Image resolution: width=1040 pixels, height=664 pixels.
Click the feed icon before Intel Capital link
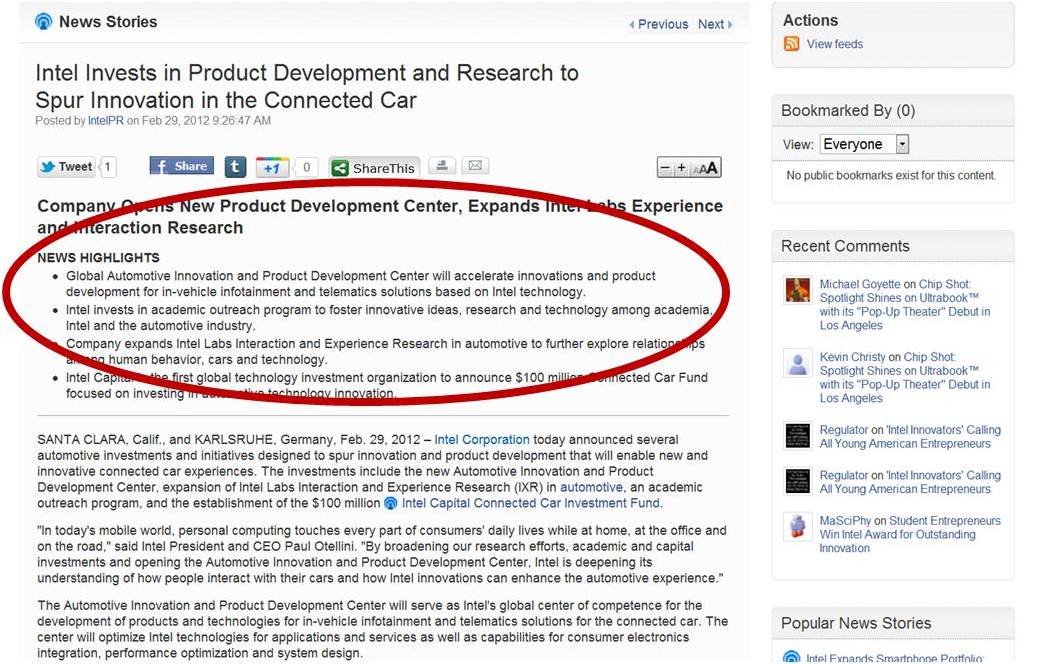pyautogui.click(x=391, y=503)
